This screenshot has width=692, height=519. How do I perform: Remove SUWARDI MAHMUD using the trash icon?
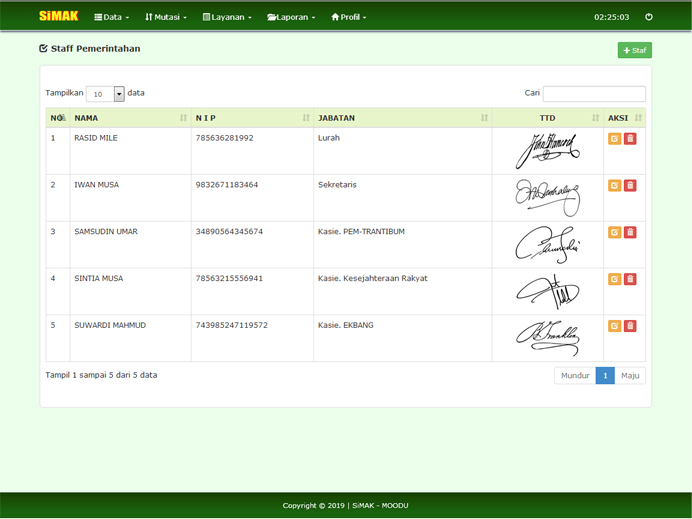point(630,326)
